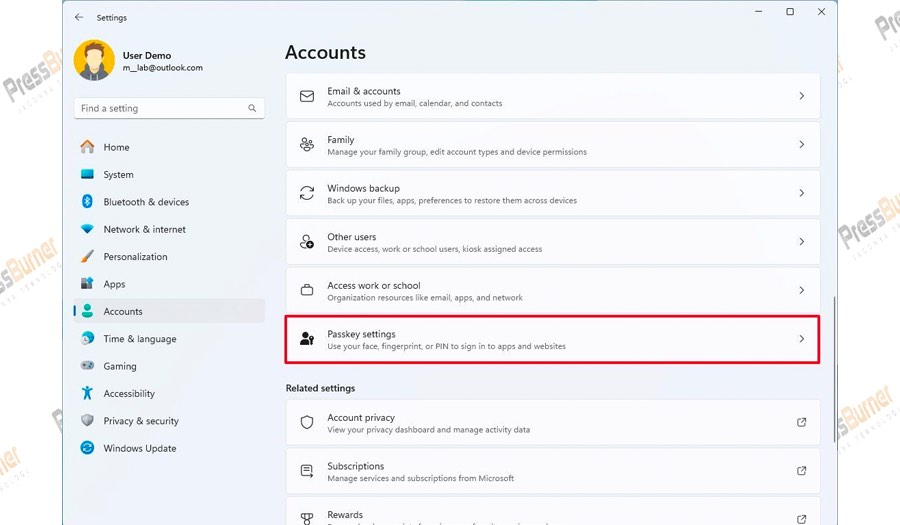Open Subscriptions external link
Screen dimensions: 900x525
coord(801,471)
